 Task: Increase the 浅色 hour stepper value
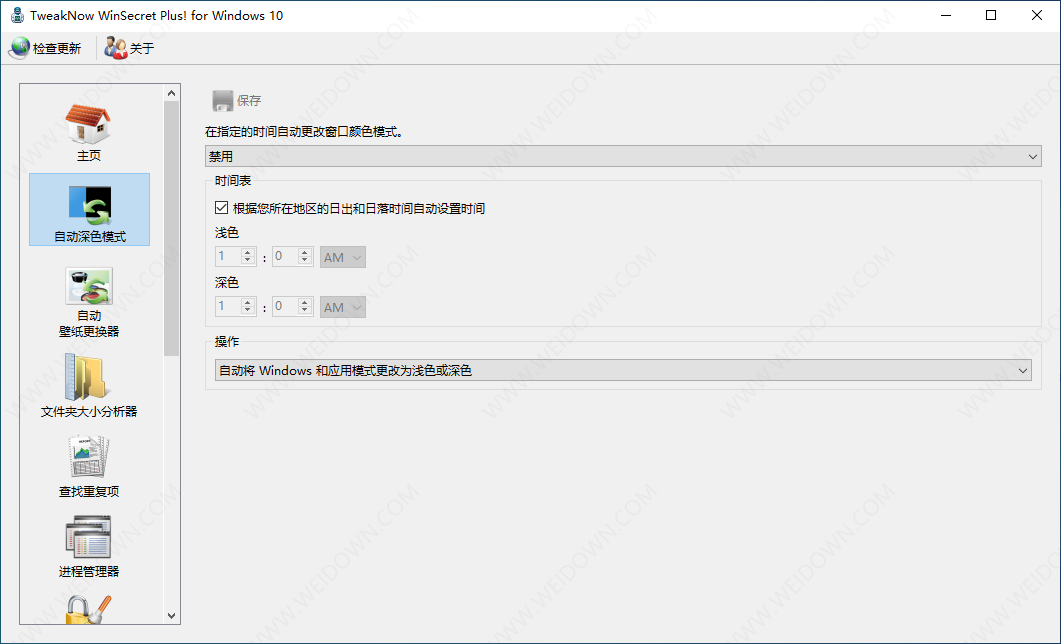(249, 253)
